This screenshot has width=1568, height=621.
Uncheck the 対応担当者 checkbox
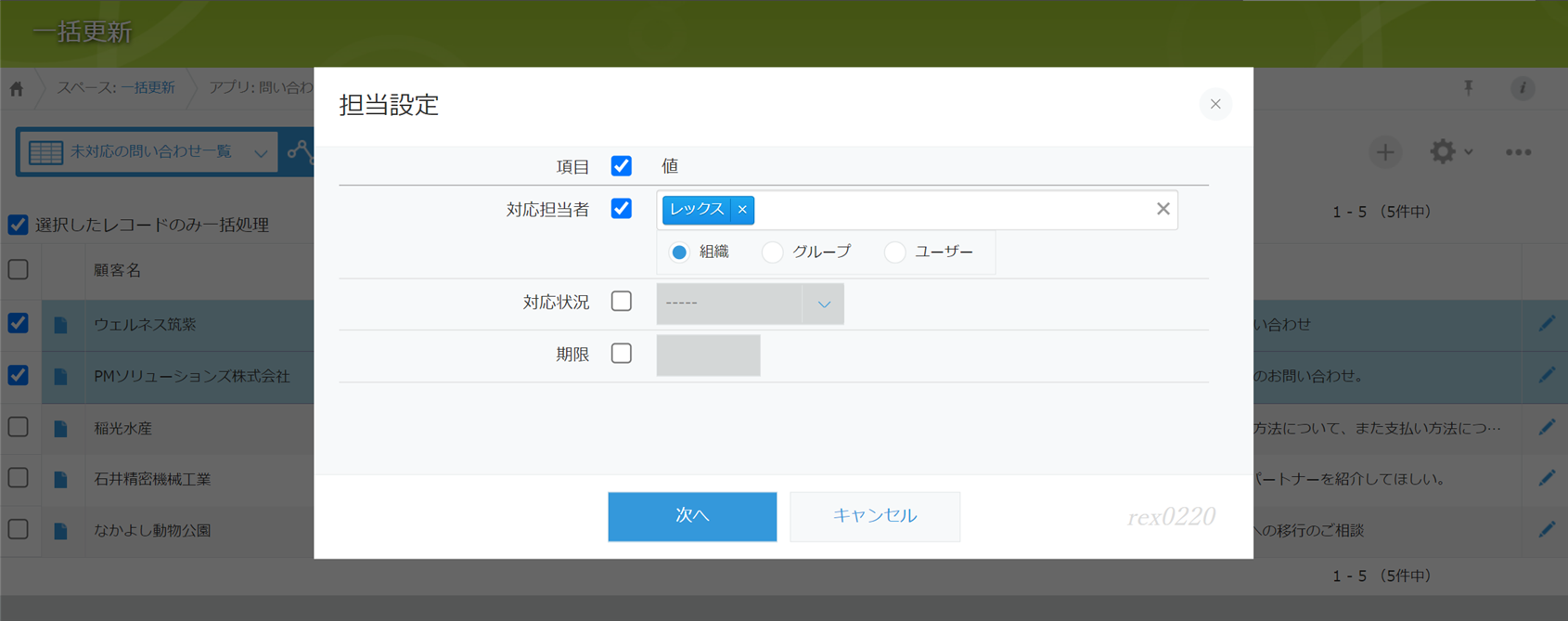622,209
